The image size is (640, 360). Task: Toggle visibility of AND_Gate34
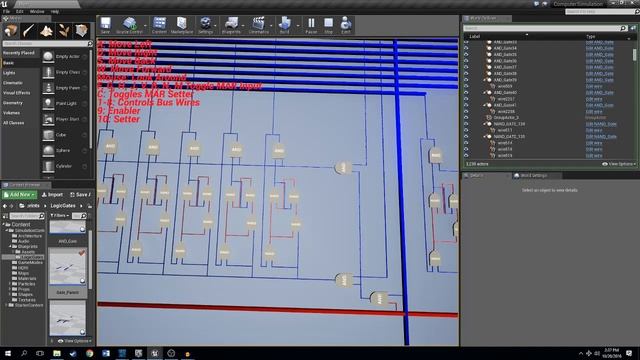(x=466, y=48)
